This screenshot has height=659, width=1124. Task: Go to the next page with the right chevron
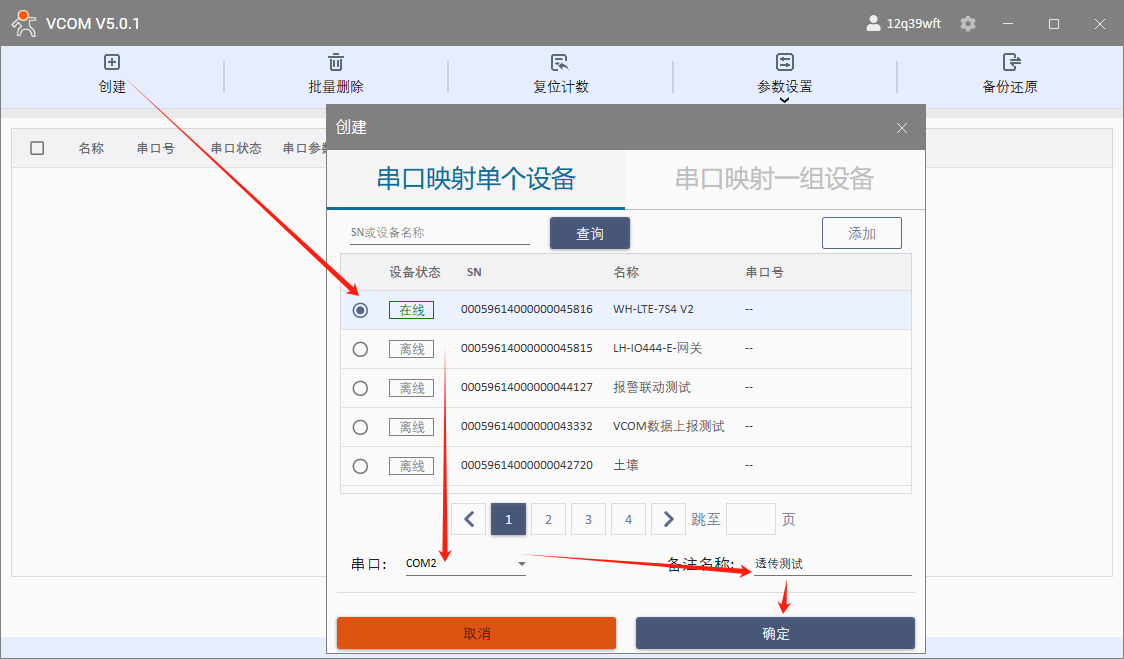pos(668,519)
